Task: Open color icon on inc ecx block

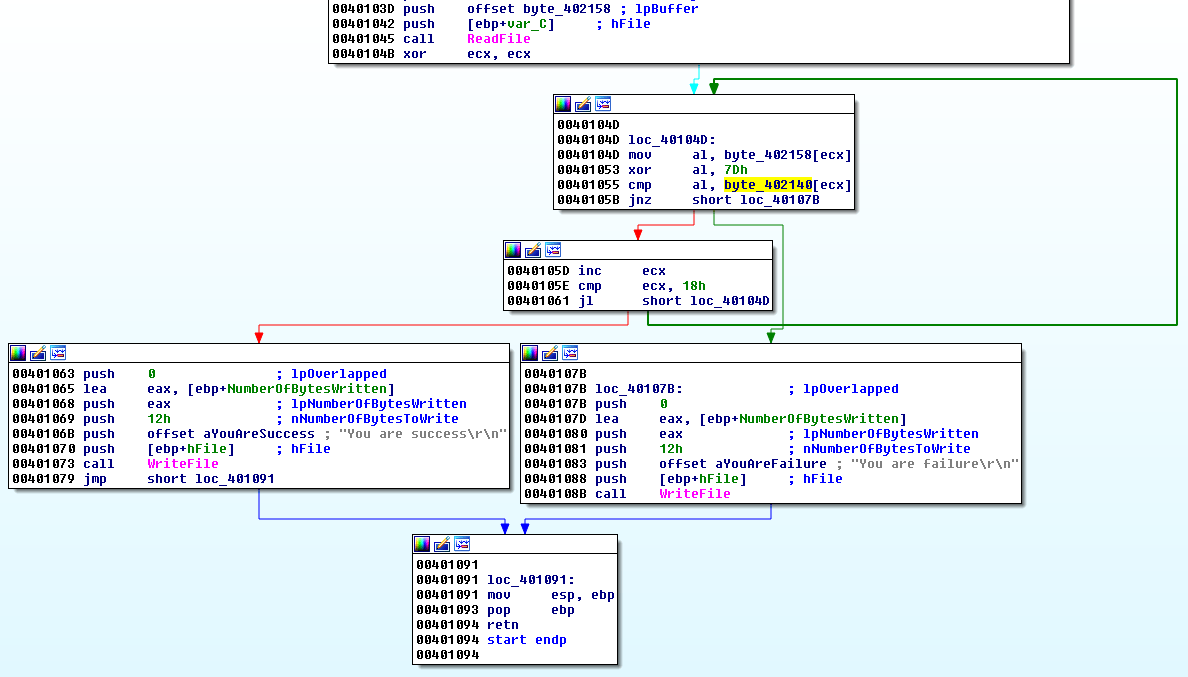Action: click(513, 250)
